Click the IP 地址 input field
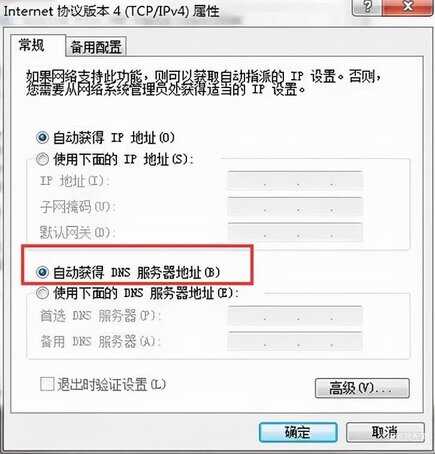Image resolution: width=435 pixels, height=454 pixels. 295,181
